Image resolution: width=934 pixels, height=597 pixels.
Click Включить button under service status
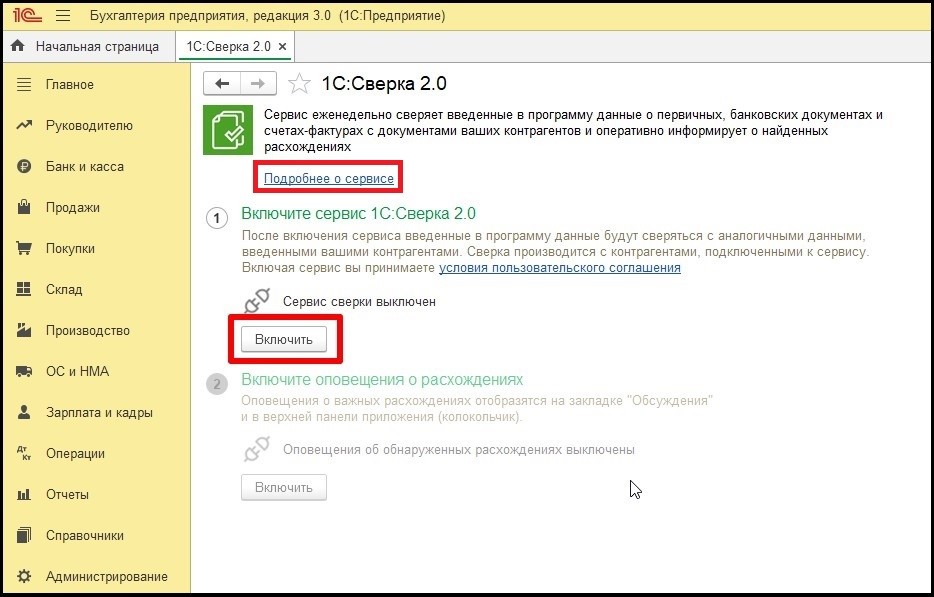[x=284, y=340]
